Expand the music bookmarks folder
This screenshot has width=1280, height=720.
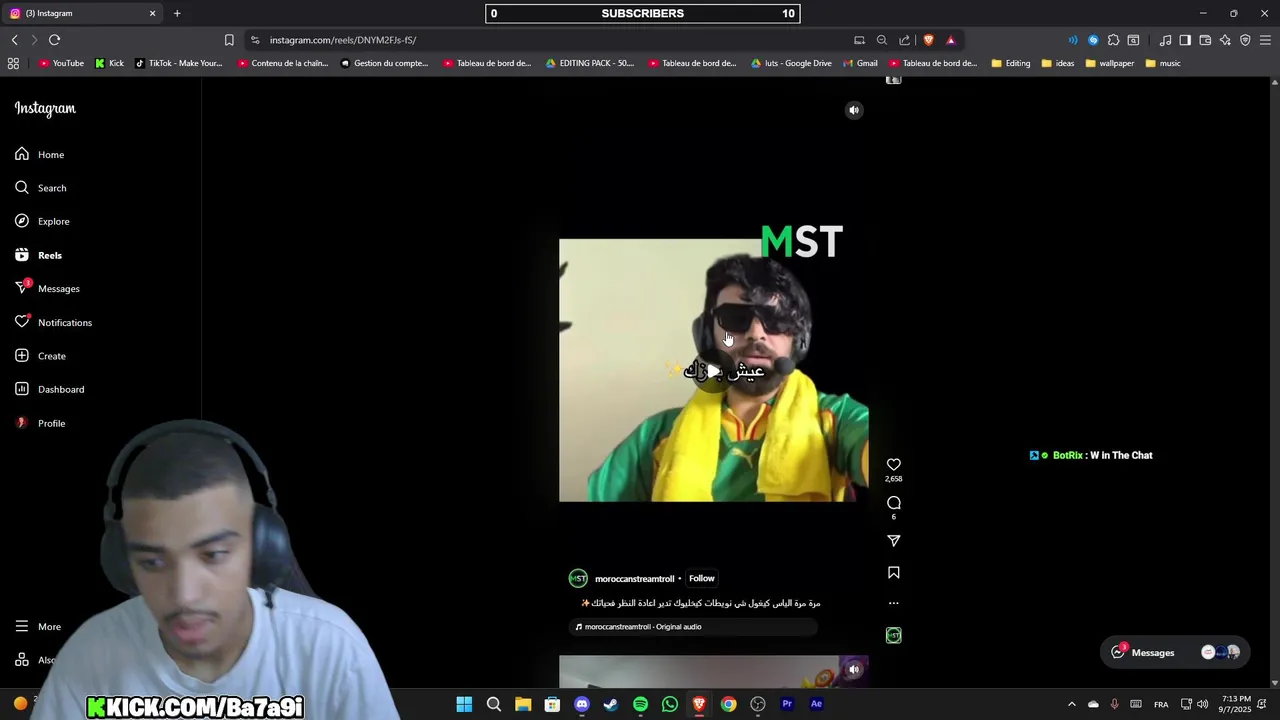pyautogui.click(x=1163, y=63)
